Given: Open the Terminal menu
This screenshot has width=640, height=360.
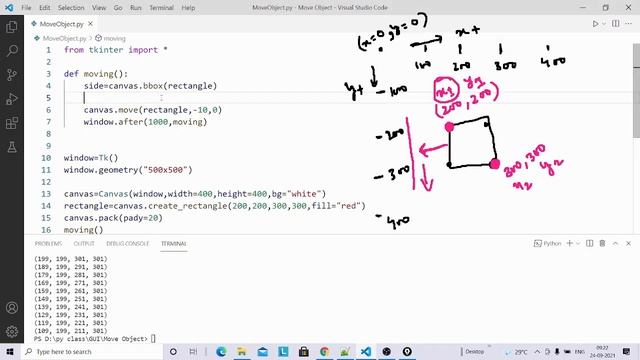Looking at the screenshot, I should (161, 7).
